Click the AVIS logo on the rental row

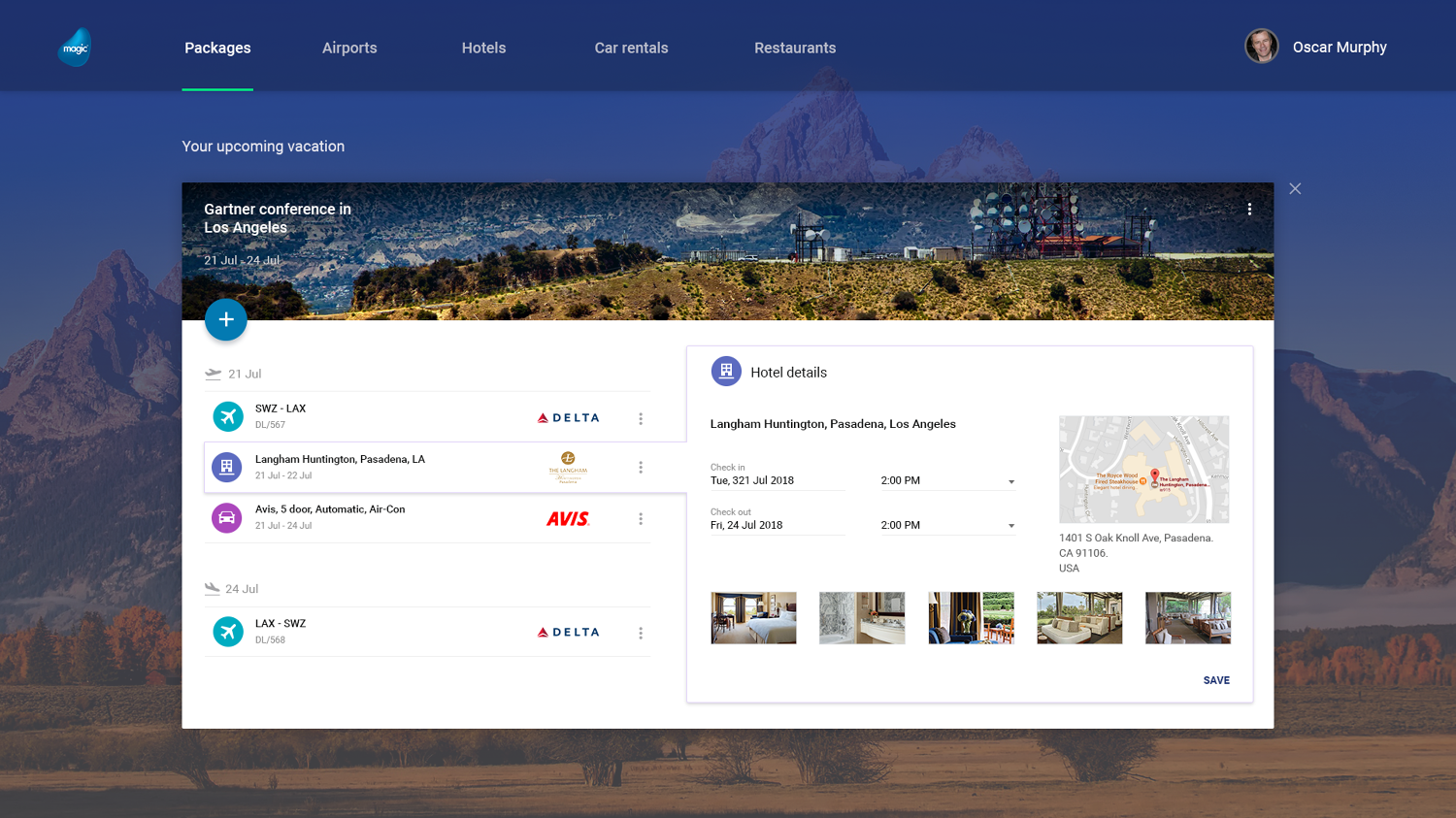(x=568, y=518)
